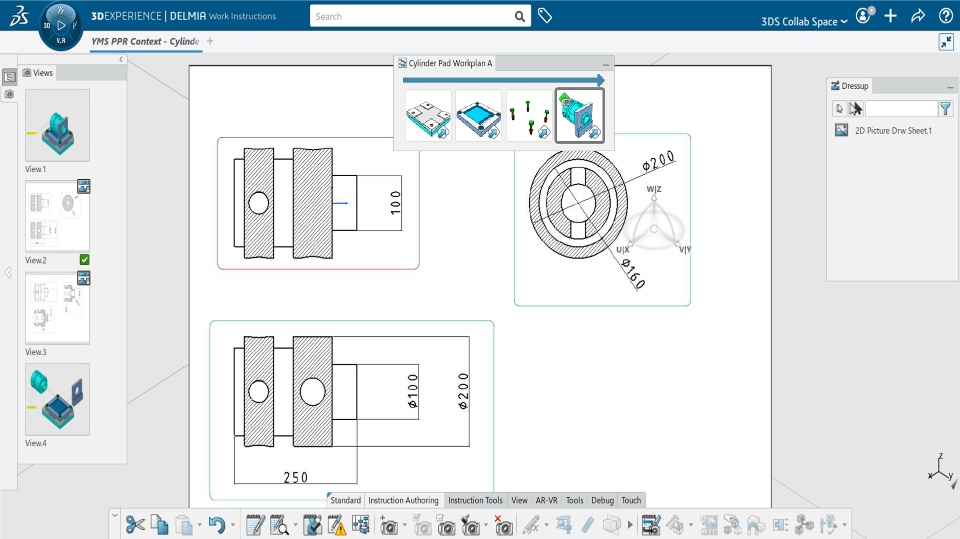Select the View.1 thumbnail
Screen dimensions: 960x539
click(x=58, y=126)
